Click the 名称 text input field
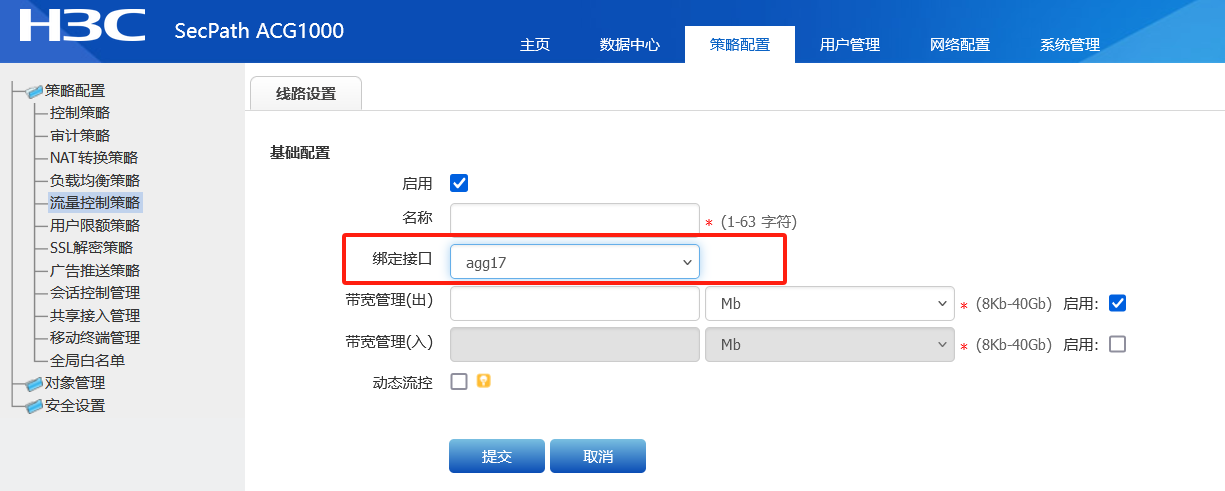Viewport: 1225px width, 491px height. pos(574,220)
